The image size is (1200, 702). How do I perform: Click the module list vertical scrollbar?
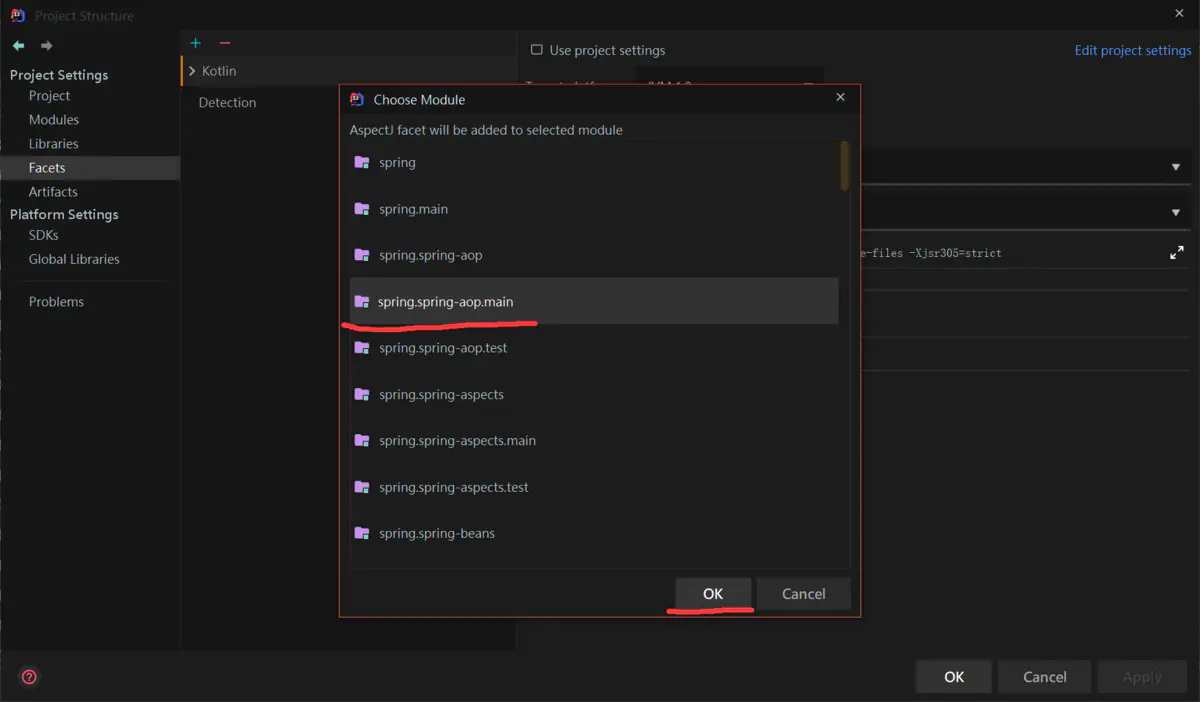tap(845, 165)
